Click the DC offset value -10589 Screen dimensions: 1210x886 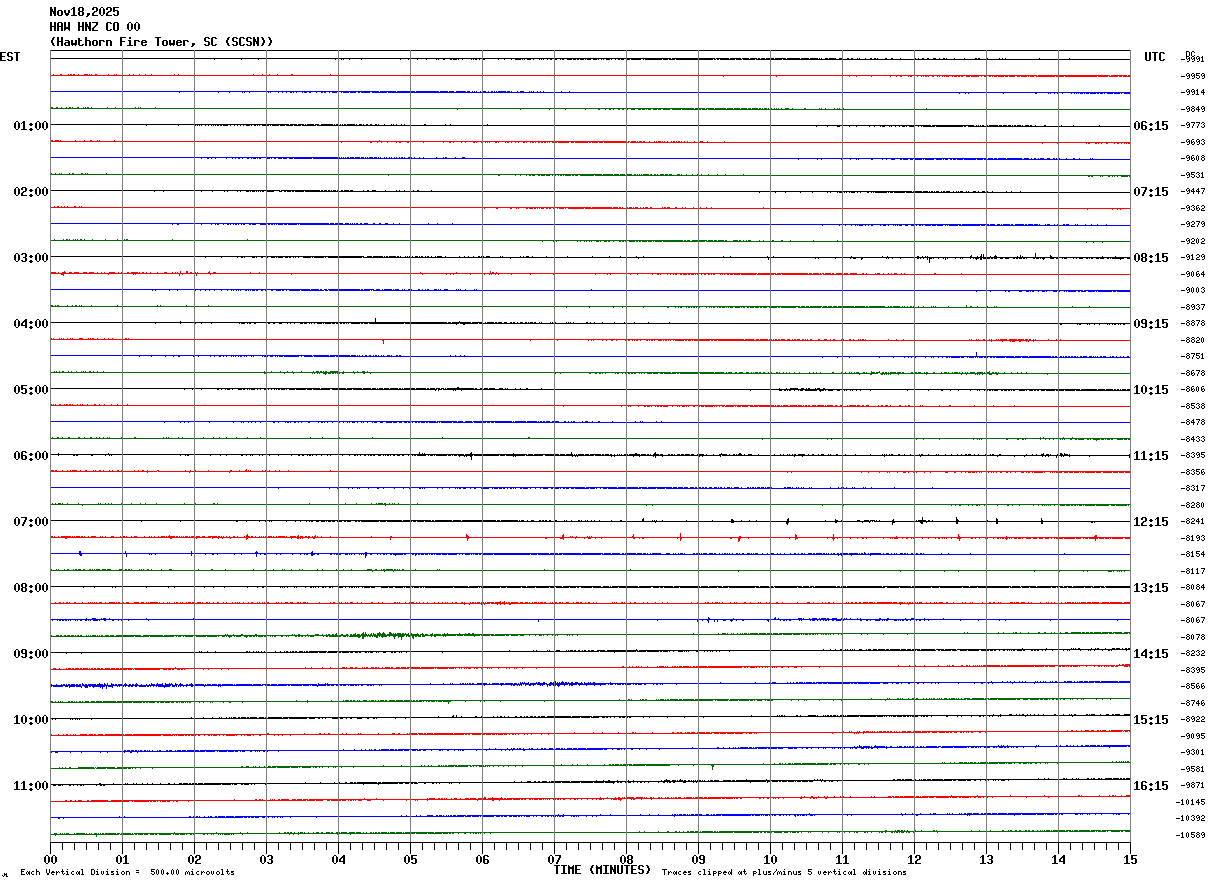tap(1191, 835)
